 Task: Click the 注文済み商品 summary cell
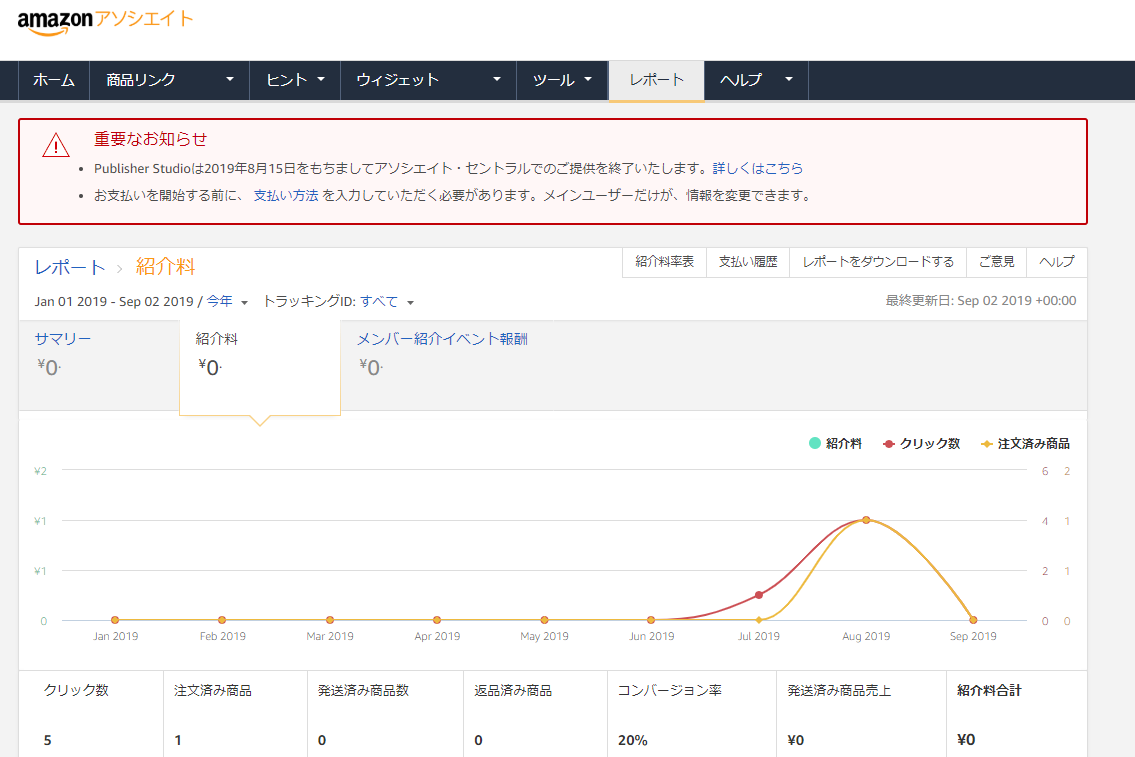tap(235, 714)
